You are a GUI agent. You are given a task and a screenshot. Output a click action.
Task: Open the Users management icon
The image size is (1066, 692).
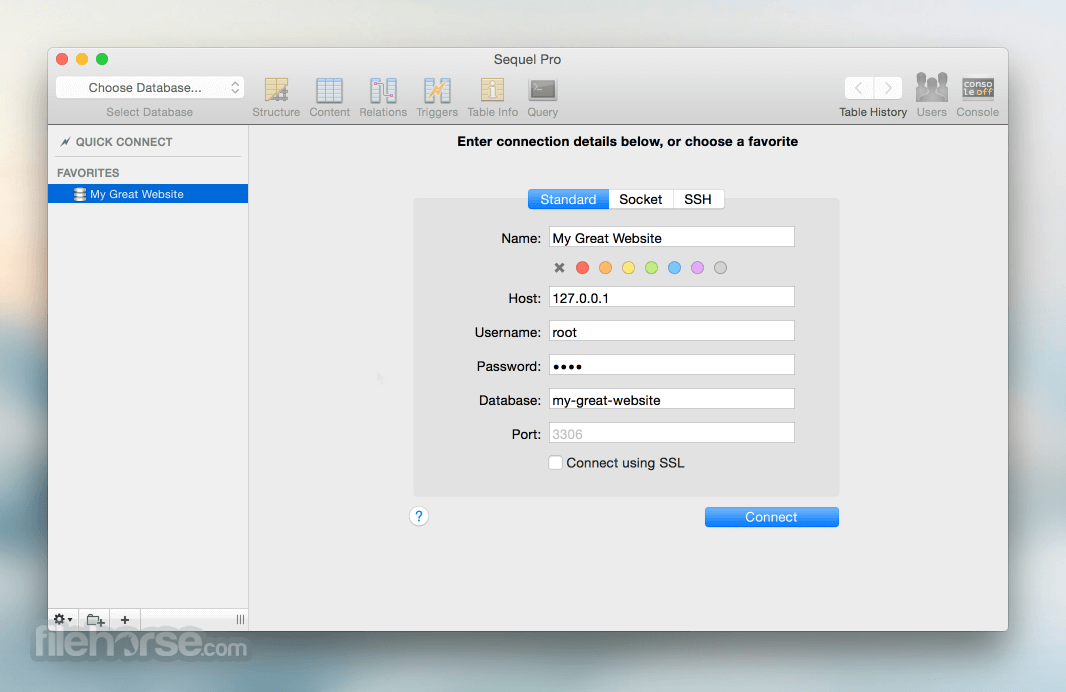(x=931, y=90)
